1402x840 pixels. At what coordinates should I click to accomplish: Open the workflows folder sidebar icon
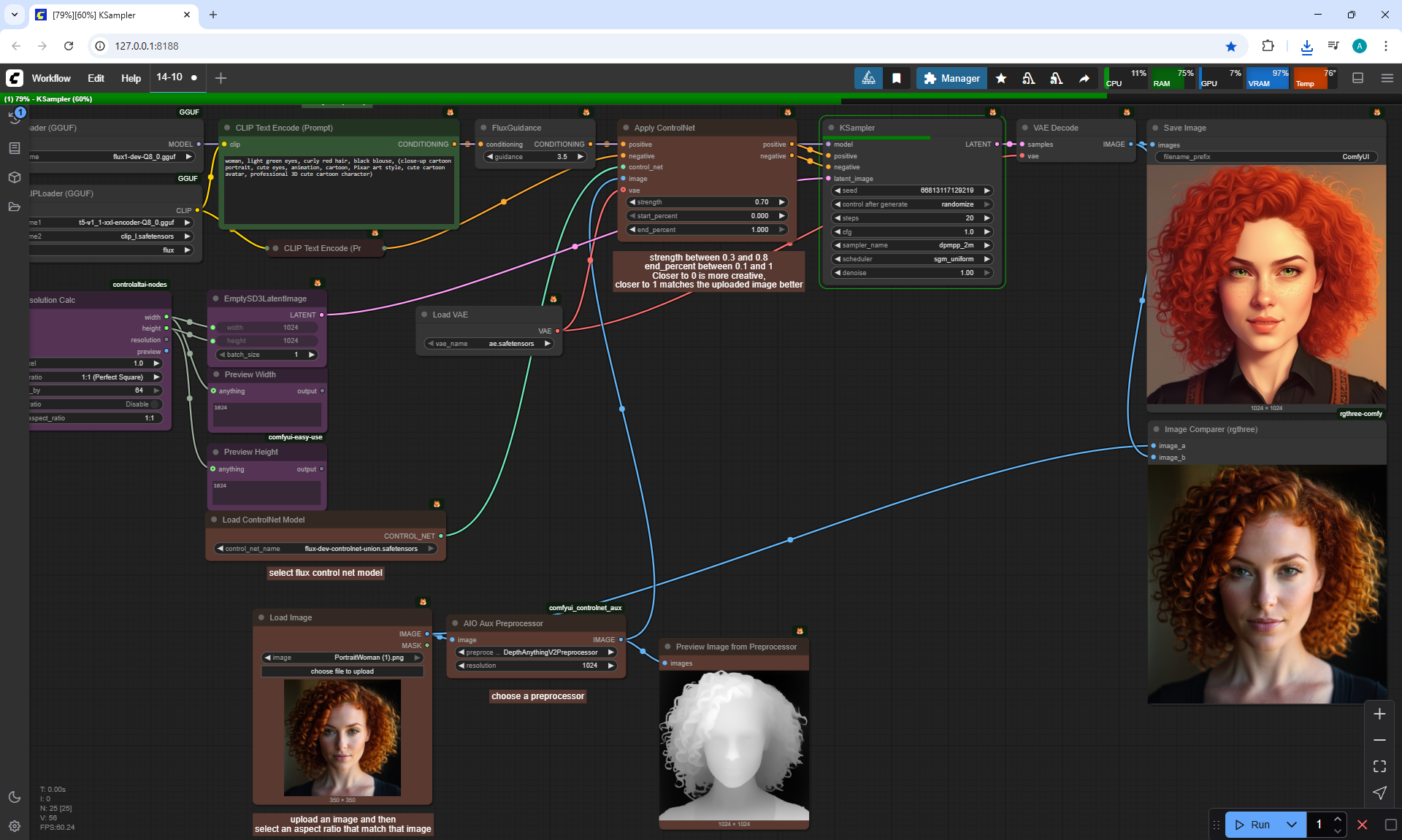[x=14, y=207]
